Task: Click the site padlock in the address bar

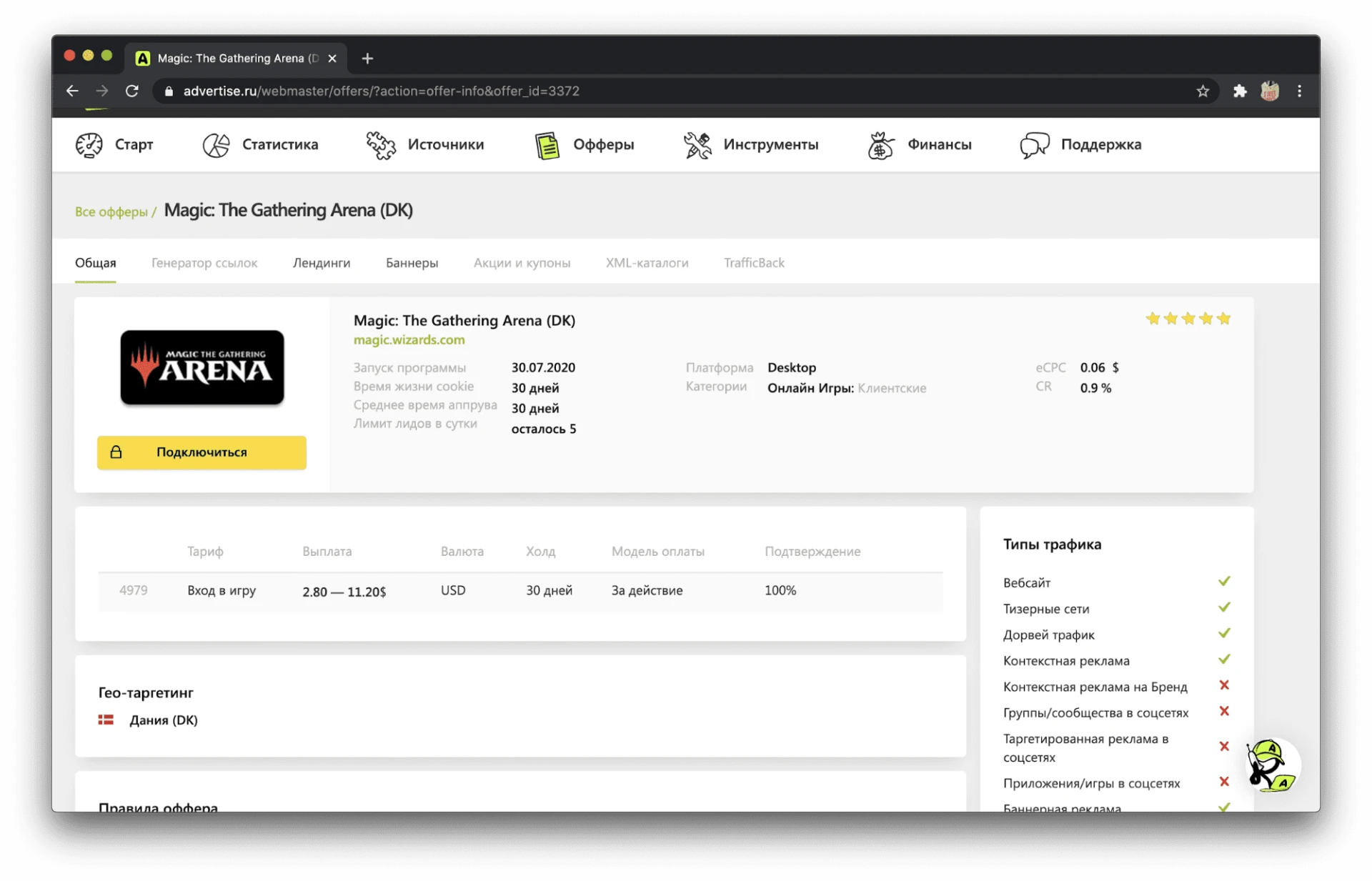Action: [x=169, y=91]
